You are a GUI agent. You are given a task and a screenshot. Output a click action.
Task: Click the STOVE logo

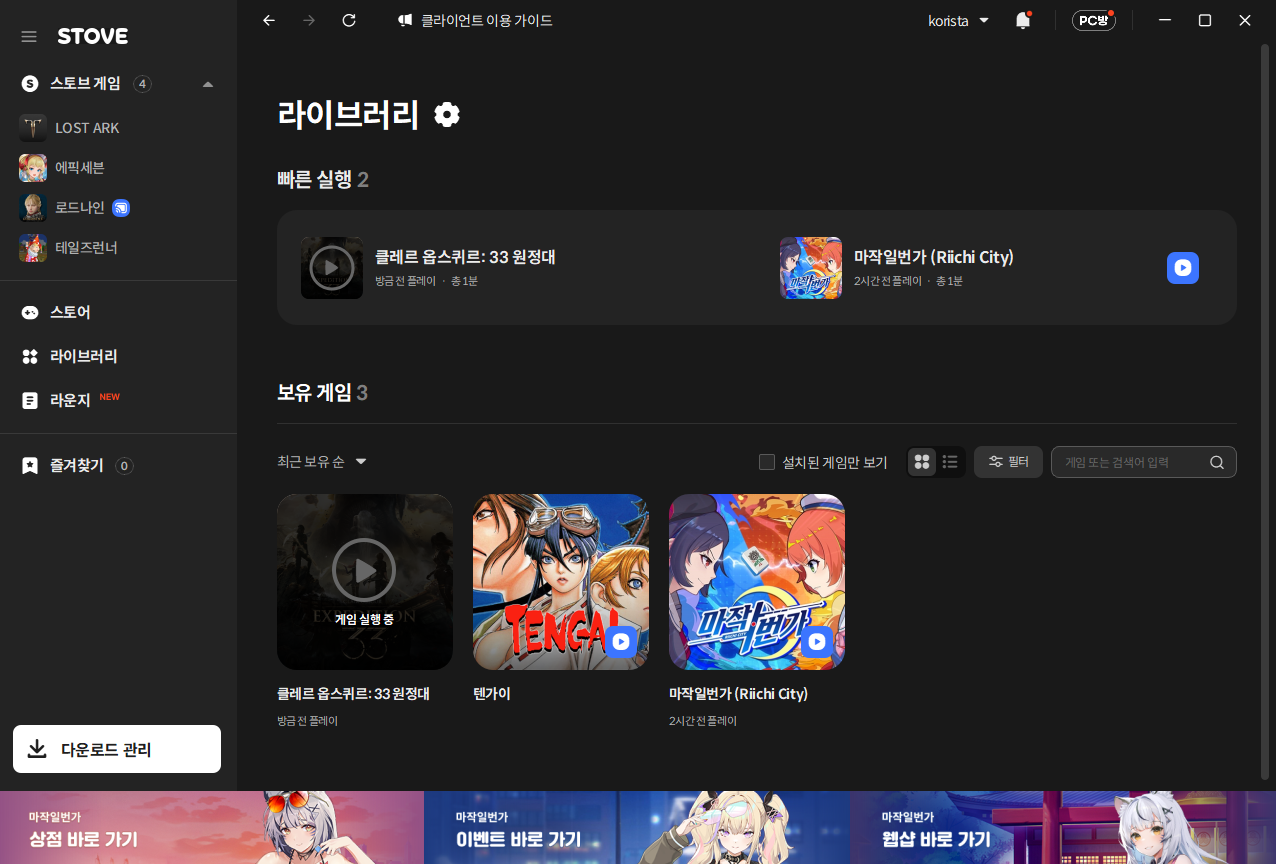point(93,37)
